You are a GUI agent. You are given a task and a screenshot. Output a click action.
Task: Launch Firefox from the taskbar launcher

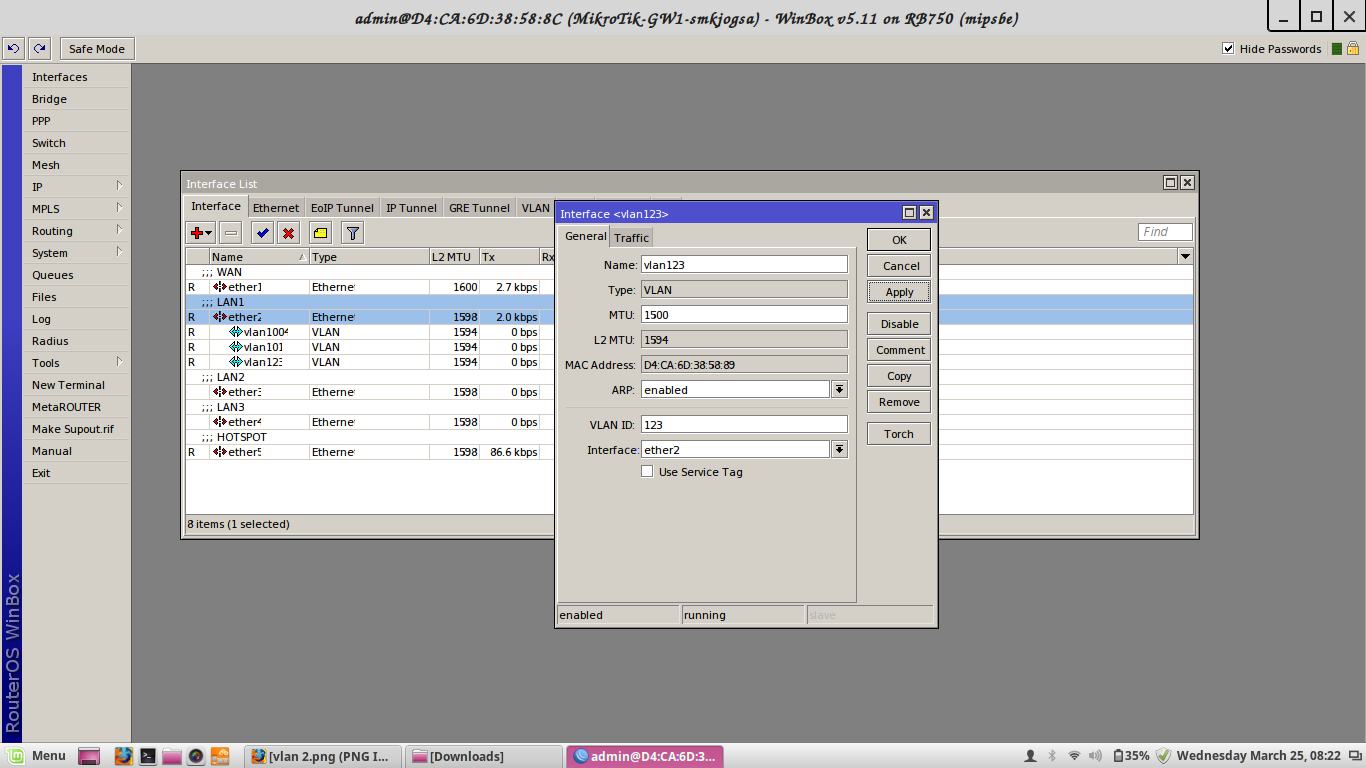pos(123,756)
